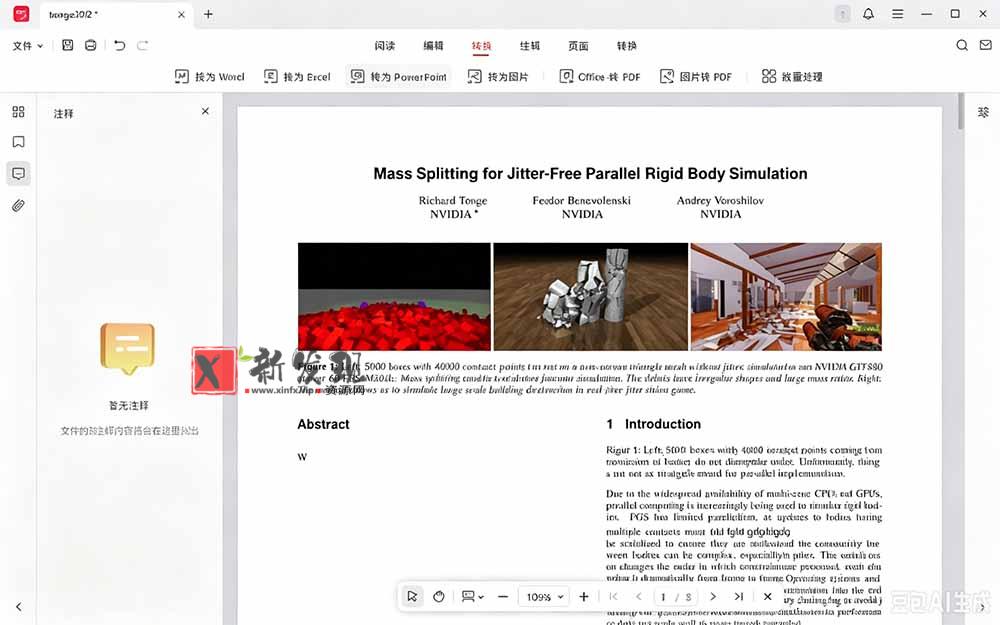Open the 文件 file dropdown menu

(x=27, y=45)
